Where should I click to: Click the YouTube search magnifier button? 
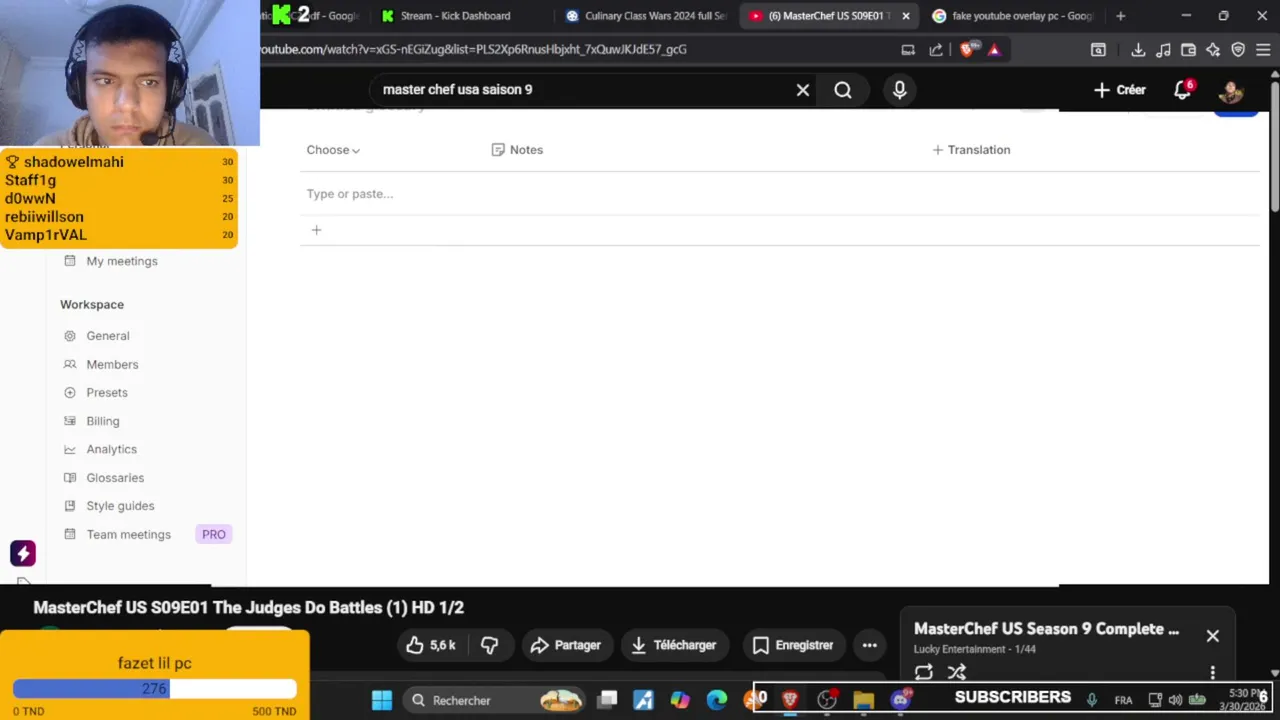click(843, 90)
